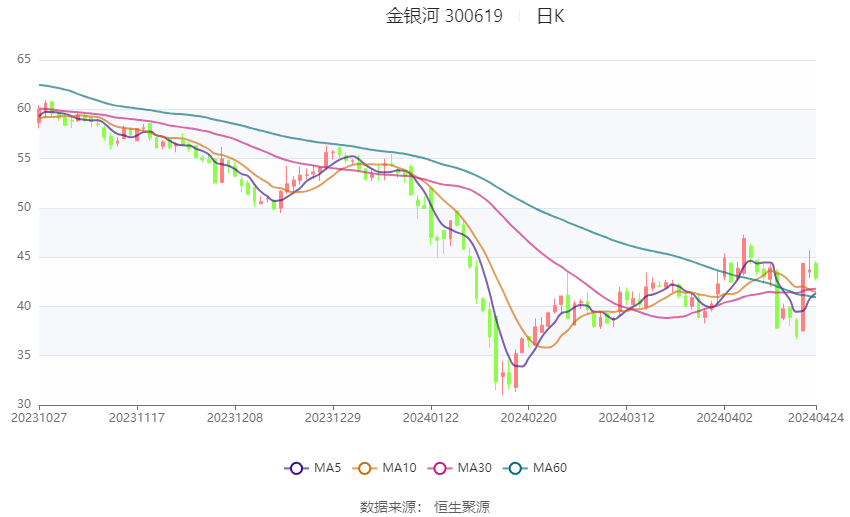Screen dimensions: 850x517
Task: Click the 20240312 date axis label
Action: tap(626, 418)
